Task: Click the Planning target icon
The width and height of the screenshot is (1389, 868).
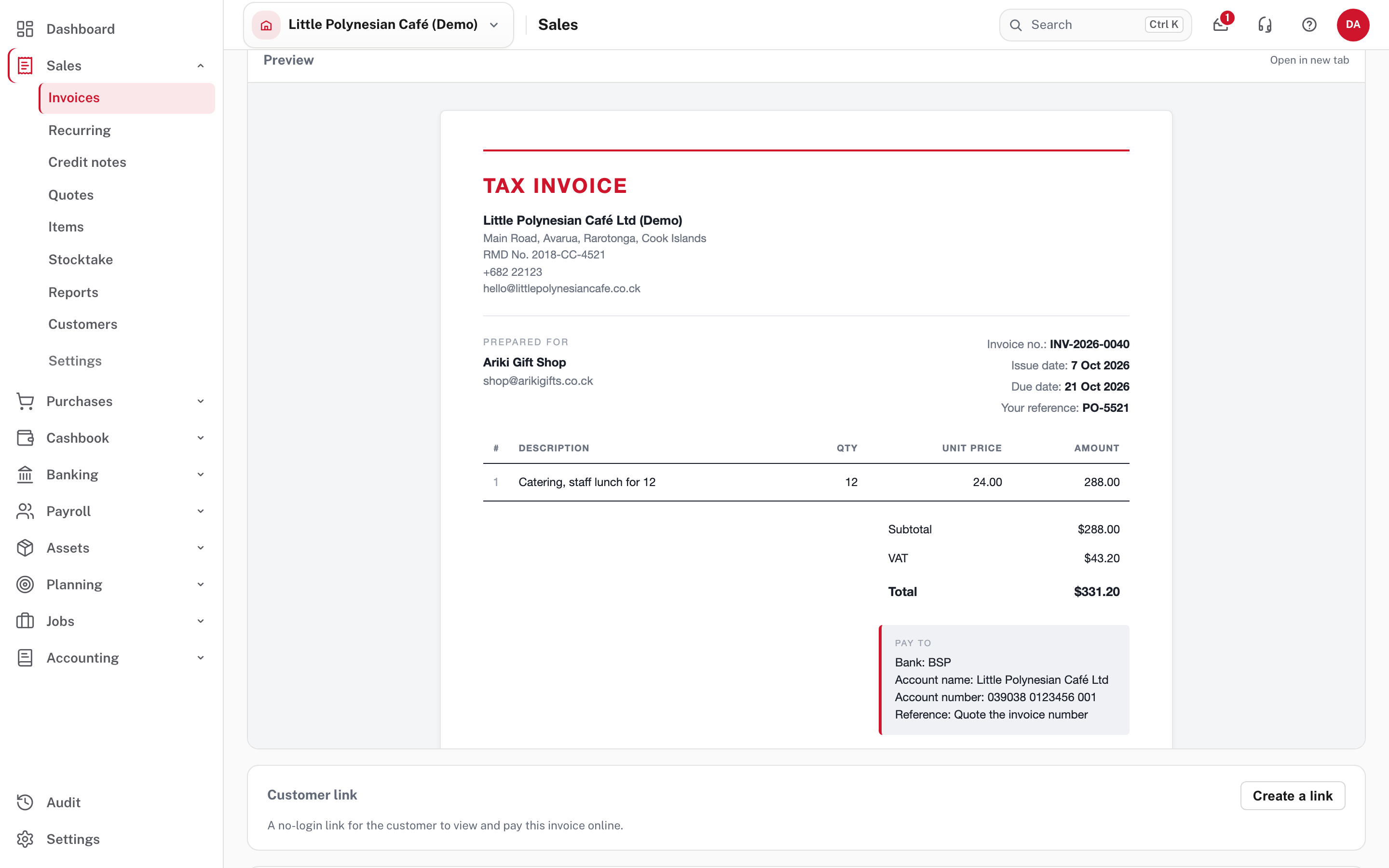Action: [25, 584]
